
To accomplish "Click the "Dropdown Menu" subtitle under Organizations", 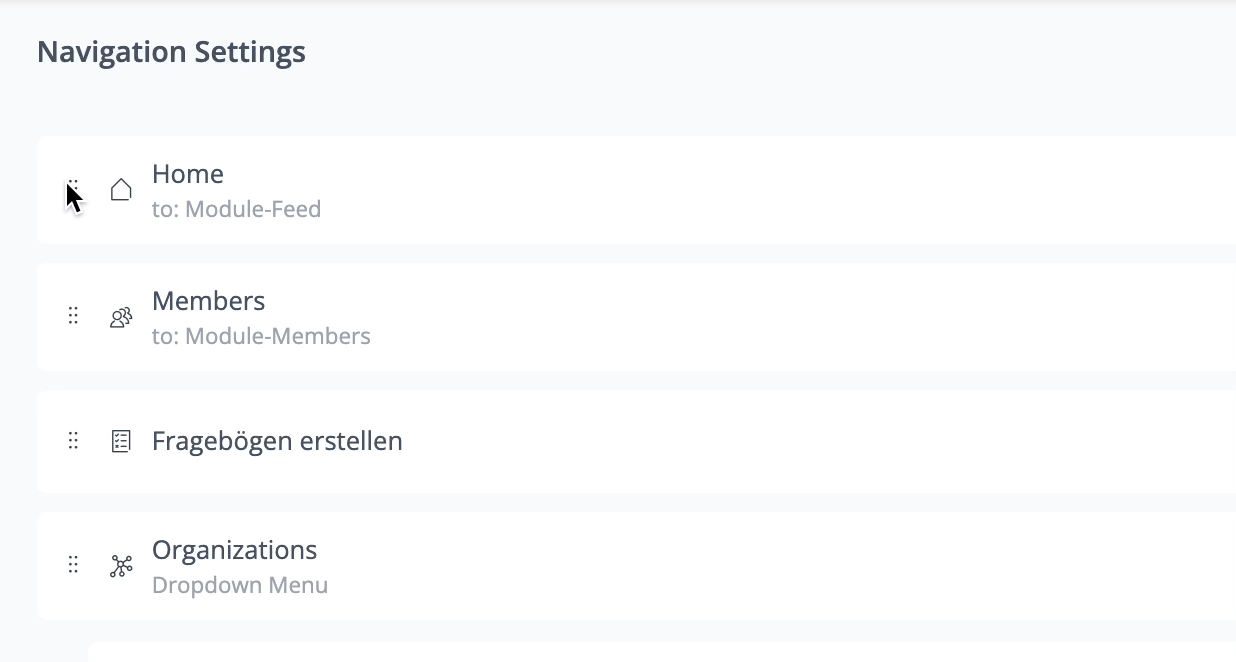I will point(240,585).
